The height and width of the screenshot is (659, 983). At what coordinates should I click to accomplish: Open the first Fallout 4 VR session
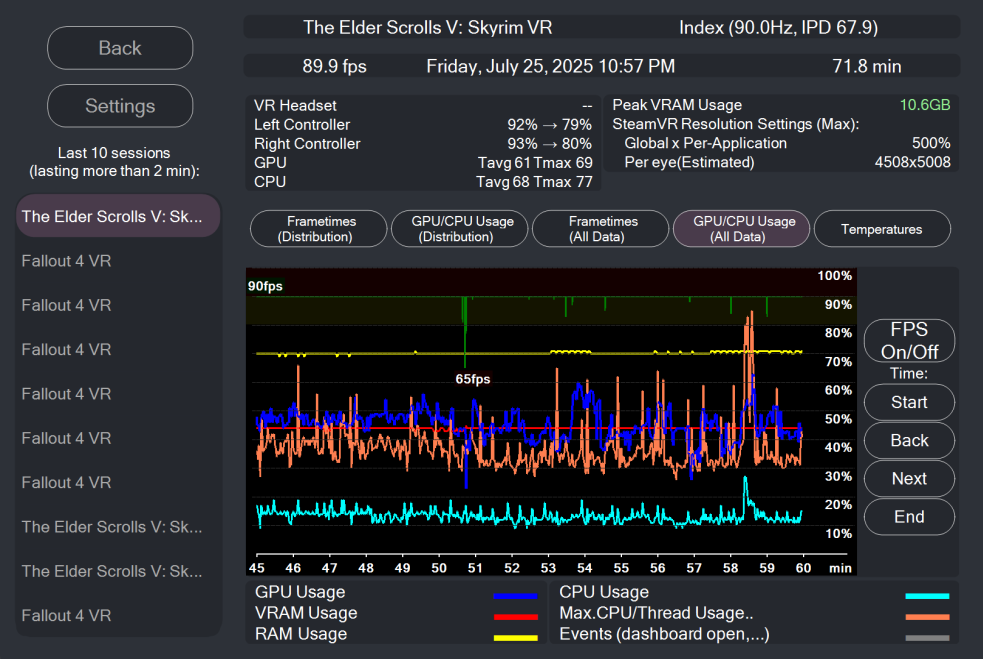point(119,261)
